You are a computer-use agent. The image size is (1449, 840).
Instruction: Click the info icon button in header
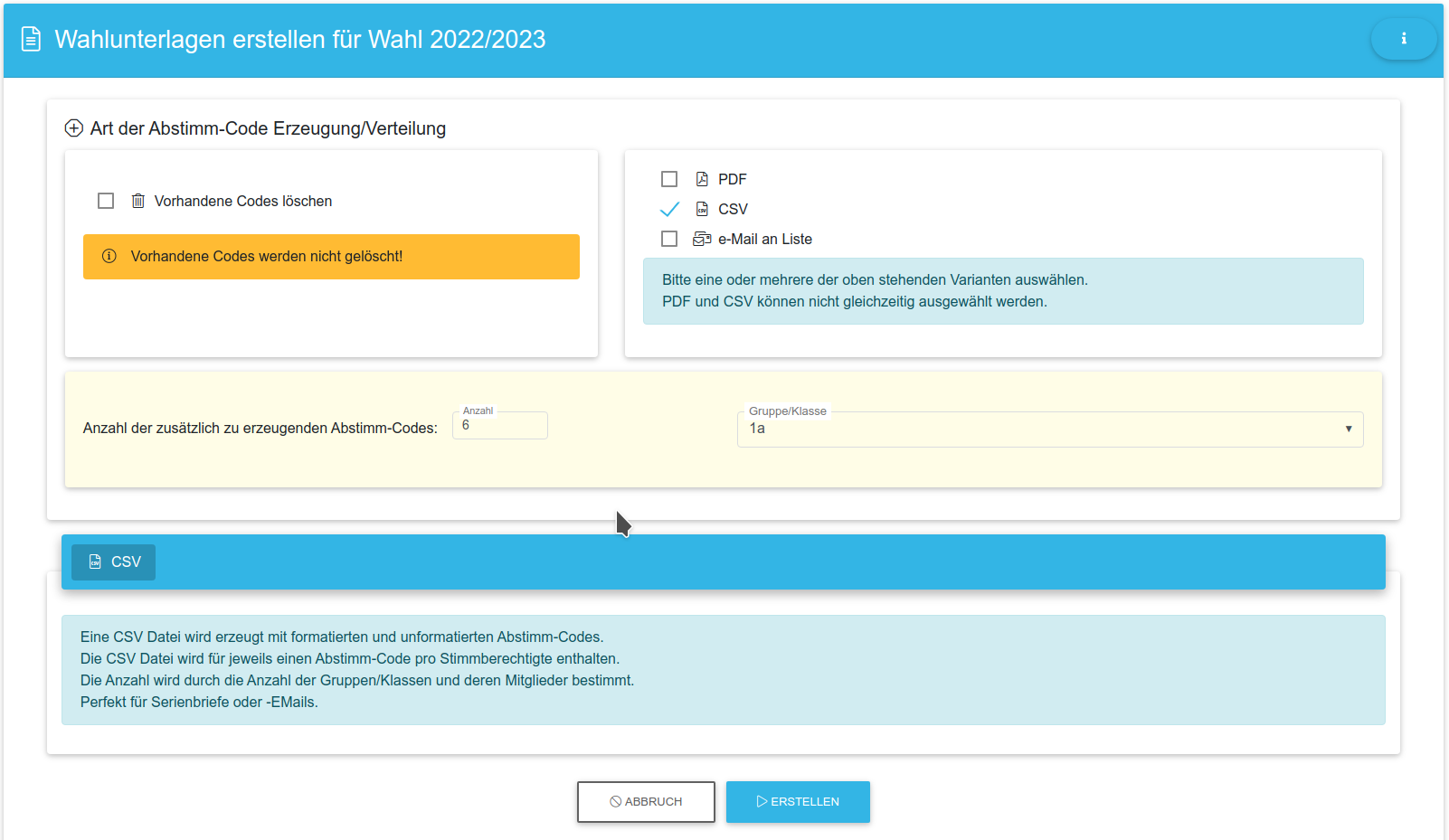(1403, 39)
